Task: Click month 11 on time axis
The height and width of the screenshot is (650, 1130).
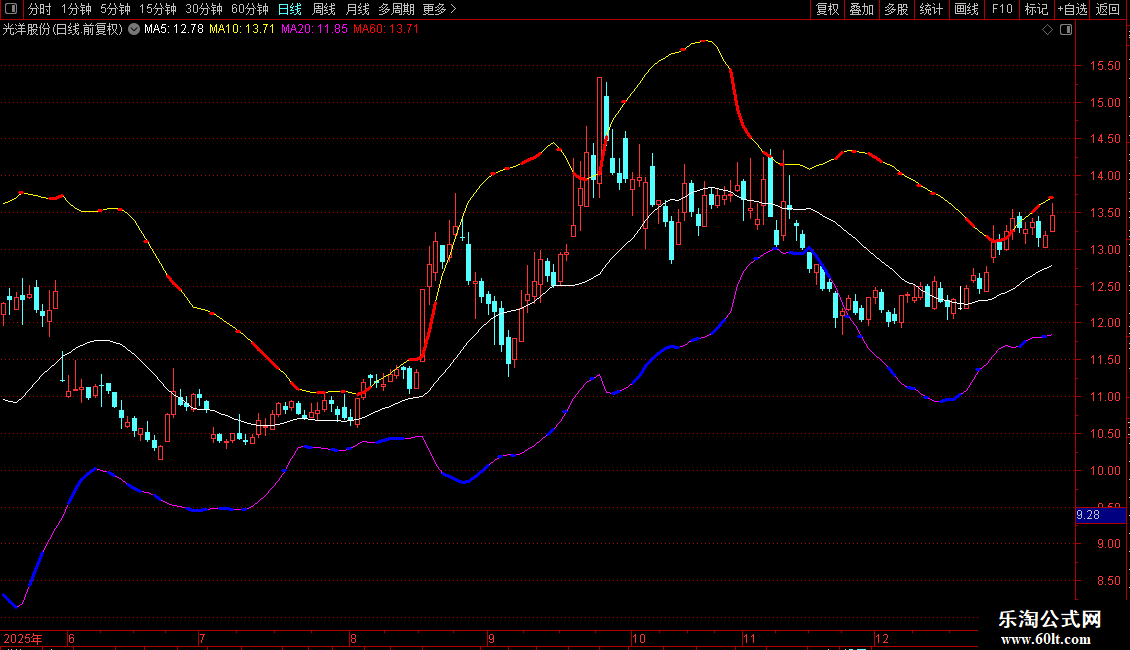Action: 749,638
